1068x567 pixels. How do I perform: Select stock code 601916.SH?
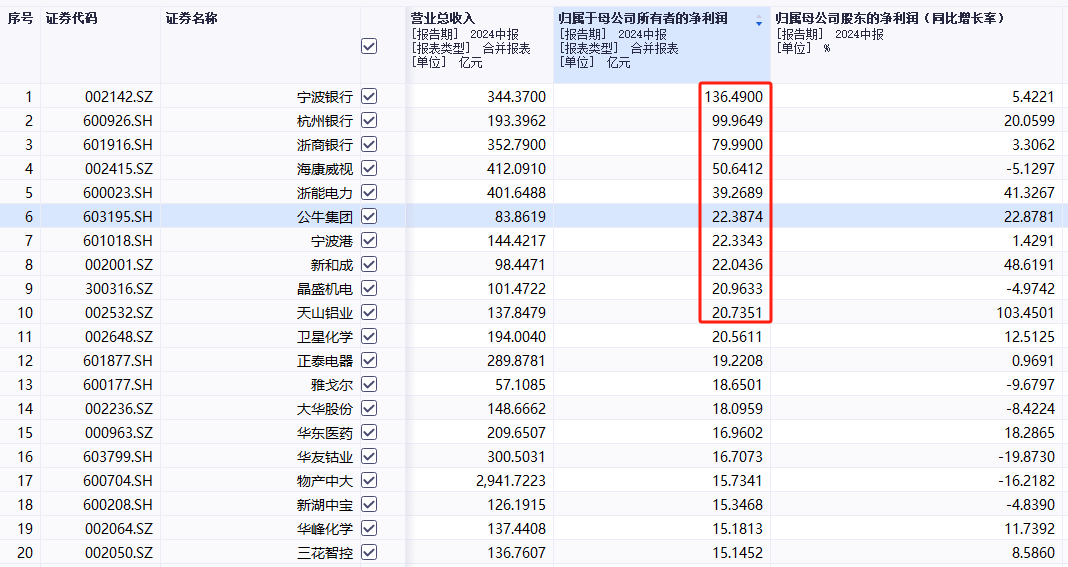click(x=118, y=144)
